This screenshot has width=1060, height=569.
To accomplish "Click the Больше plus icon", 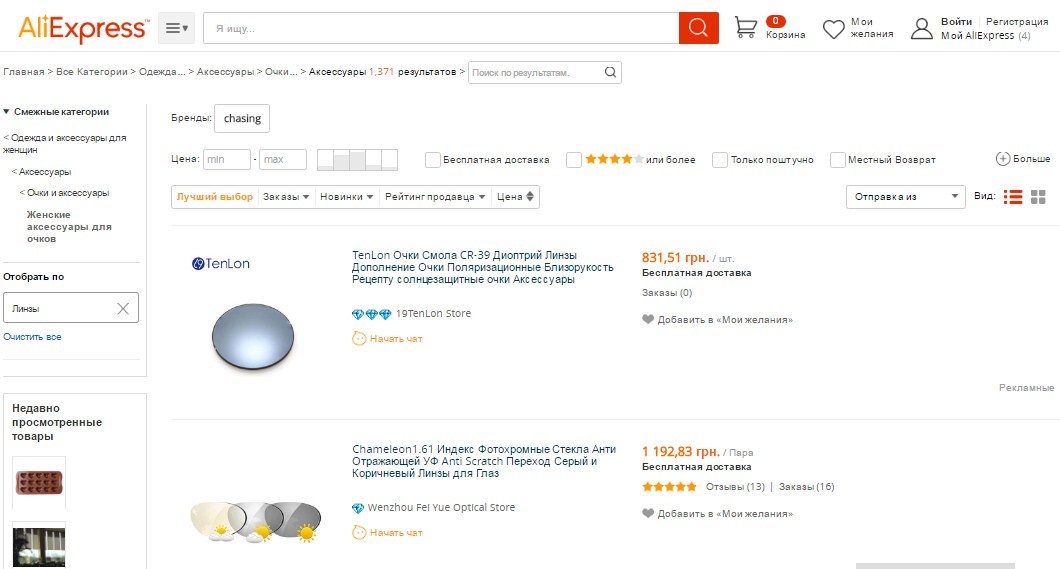I will pos(1003,159).
